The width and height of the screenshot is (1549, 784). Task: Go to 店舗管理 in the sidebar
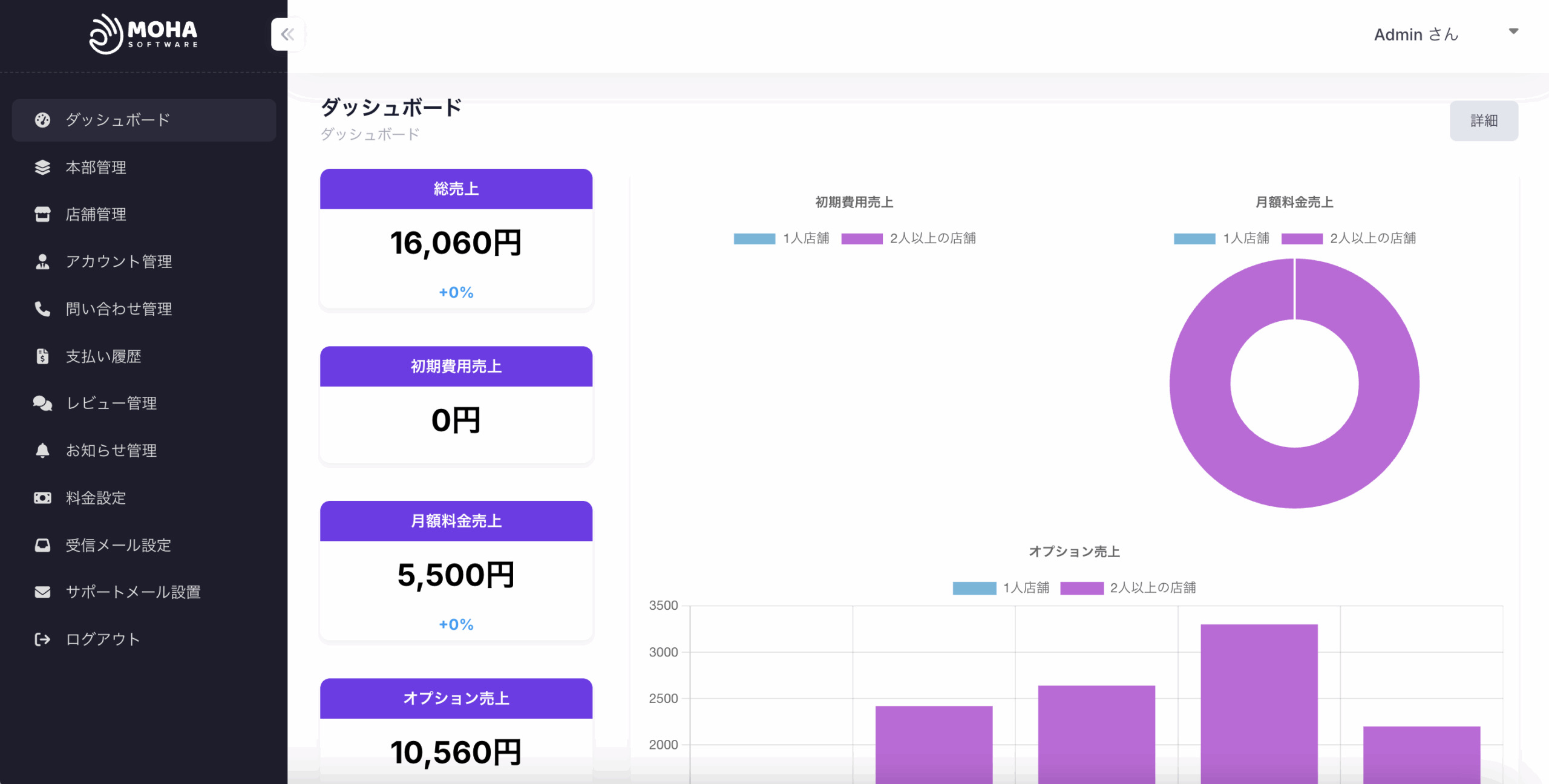click(x=144, y=214)
